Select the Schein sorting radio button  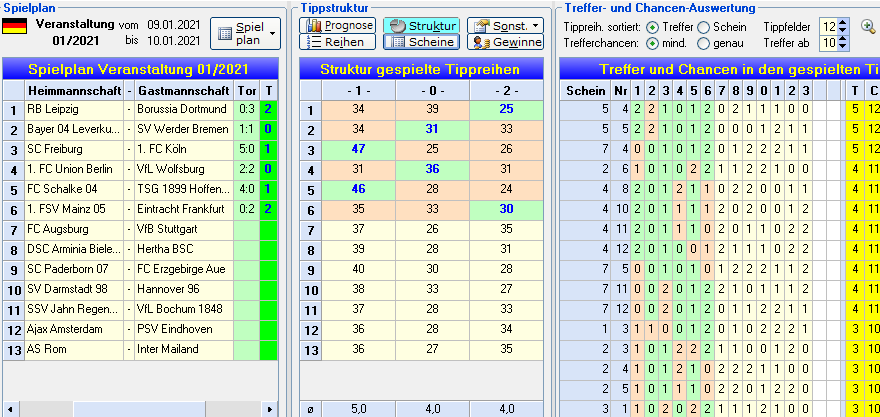click(x=703, y=27)
